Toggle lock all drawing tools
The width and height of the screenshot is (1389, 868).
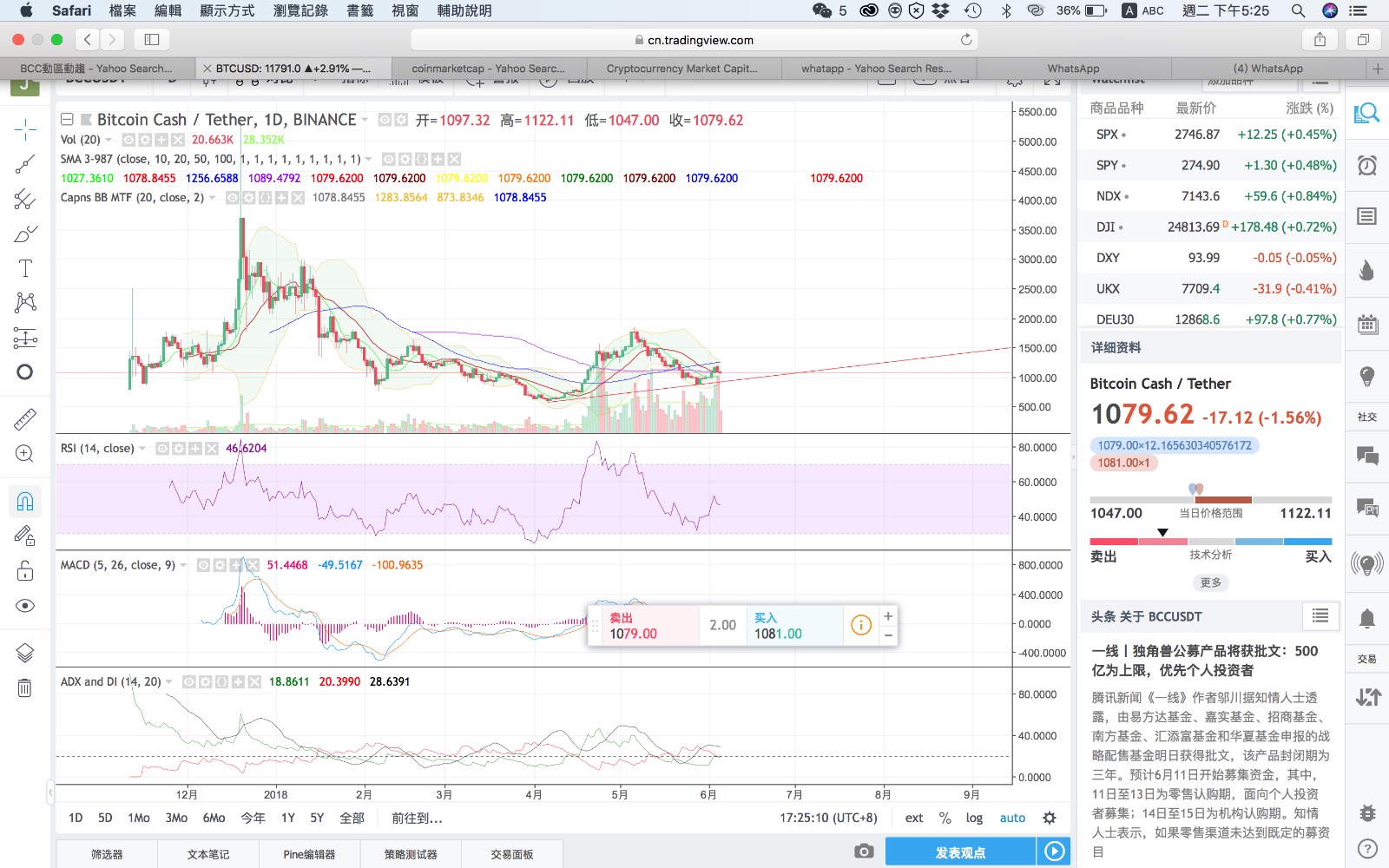click(x=25, y=570)
